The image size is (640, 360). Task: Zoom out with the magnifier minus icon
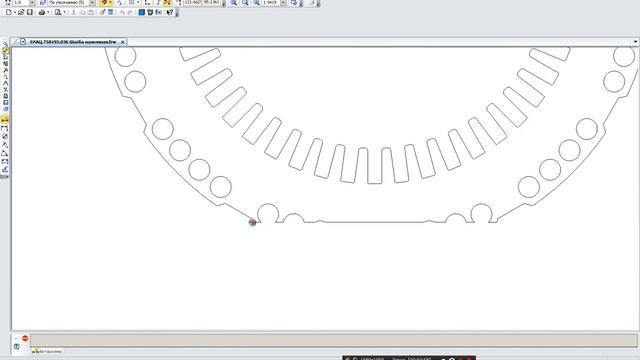click(x=245, y=2)
